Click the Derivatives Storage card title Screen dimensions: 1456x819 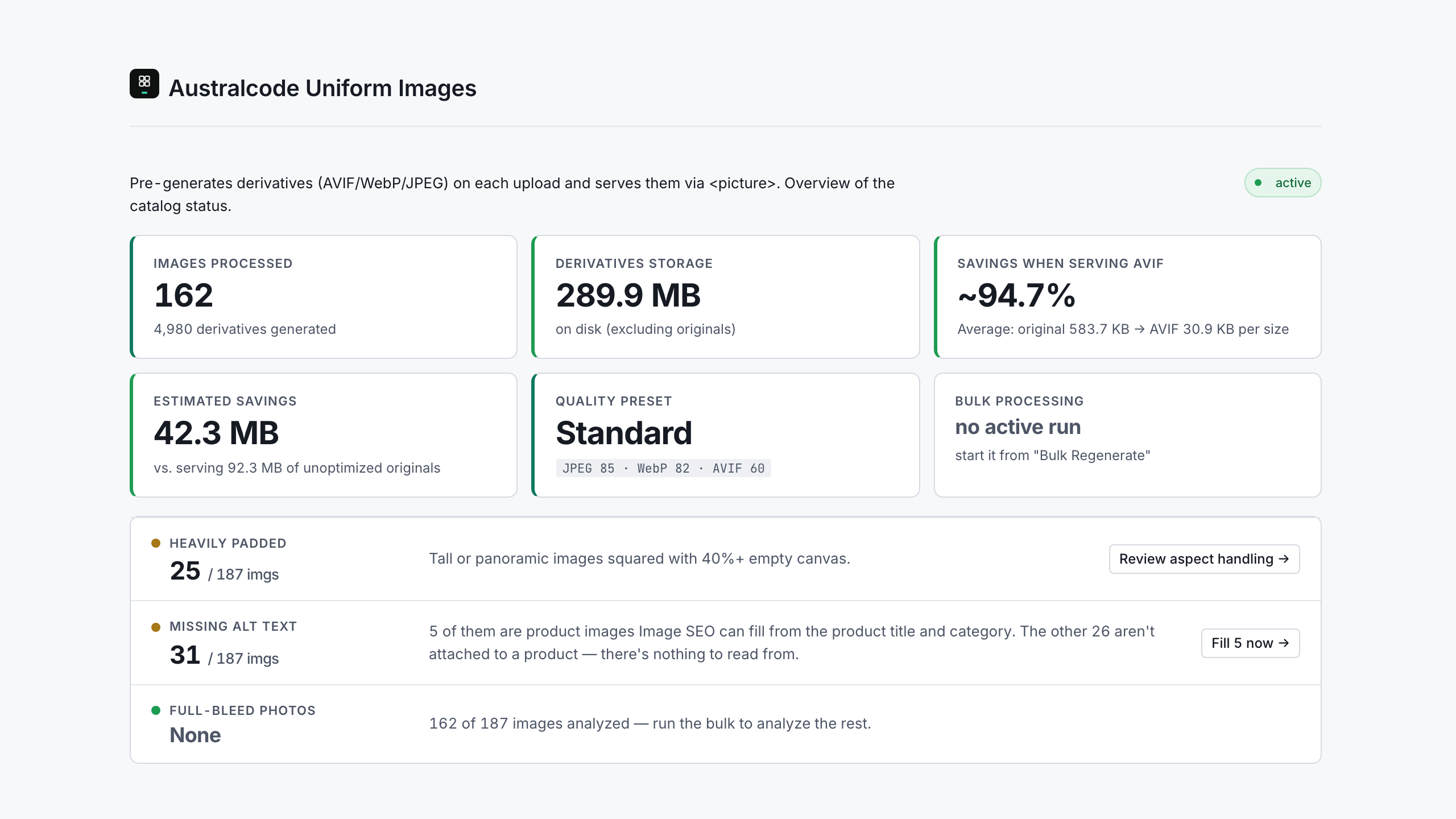click(x=634, y=263)
